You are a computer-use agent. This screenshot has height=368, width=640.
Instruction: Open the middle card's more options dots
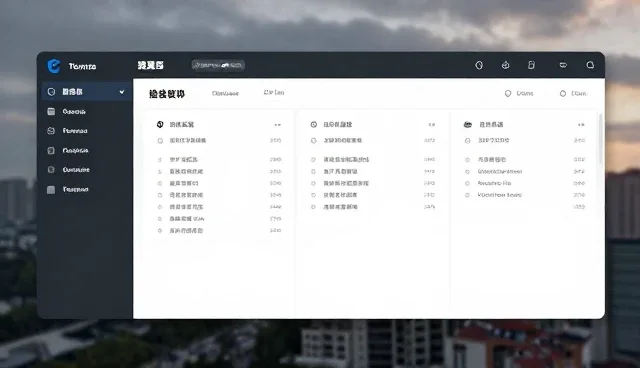point(432,125)
